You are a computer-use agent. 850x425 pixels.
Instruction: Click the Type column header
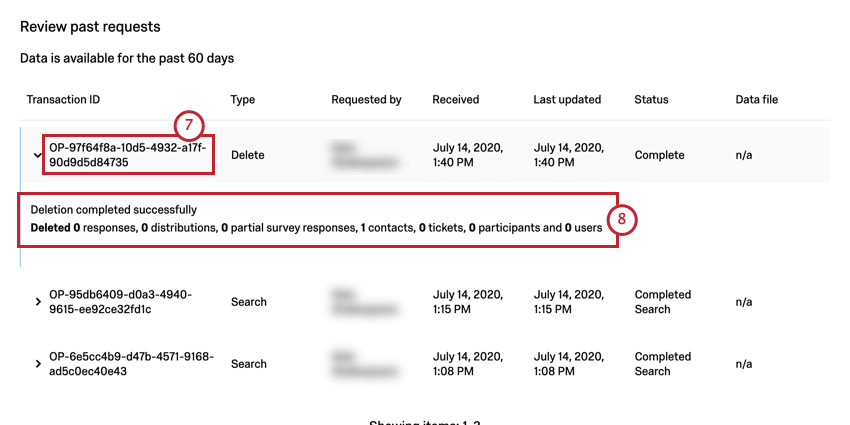(243, 100)
